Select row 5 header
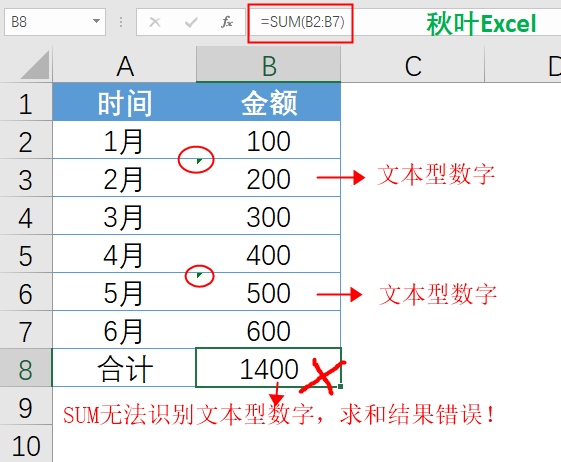561x462 pixels. (x=26, y=254)
